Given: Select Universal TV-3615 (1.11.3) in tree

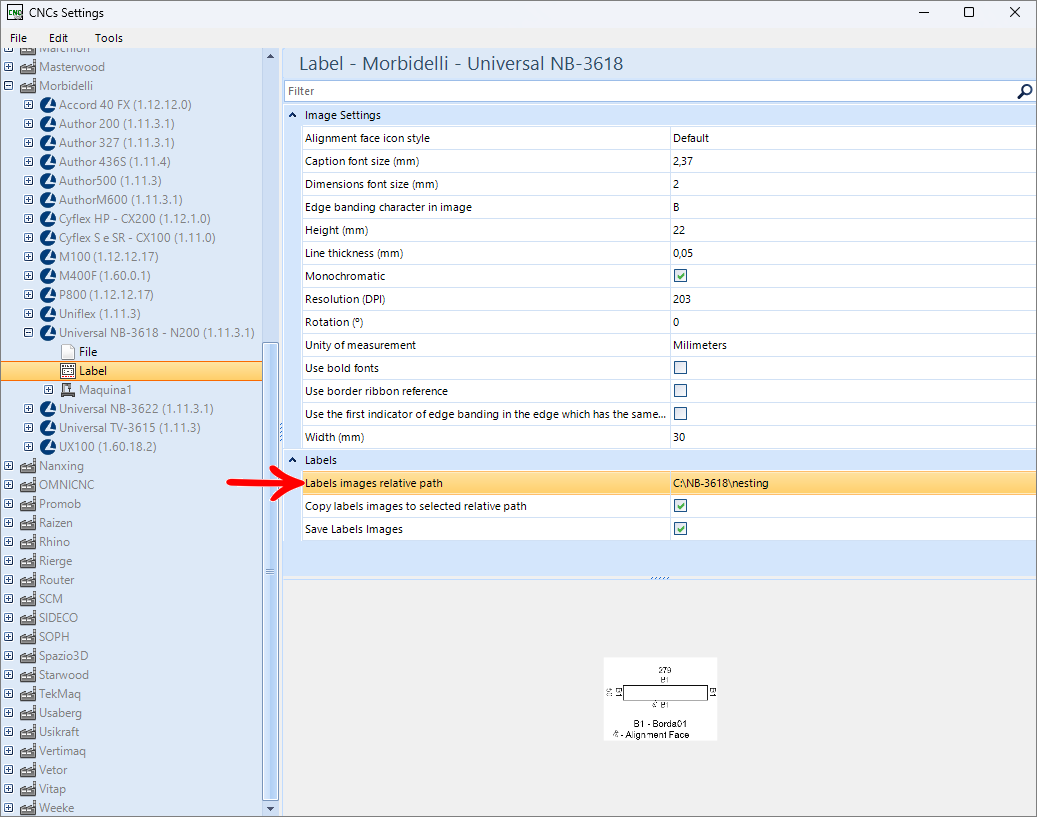Looking at the screenshot, I should click(130, 428).
